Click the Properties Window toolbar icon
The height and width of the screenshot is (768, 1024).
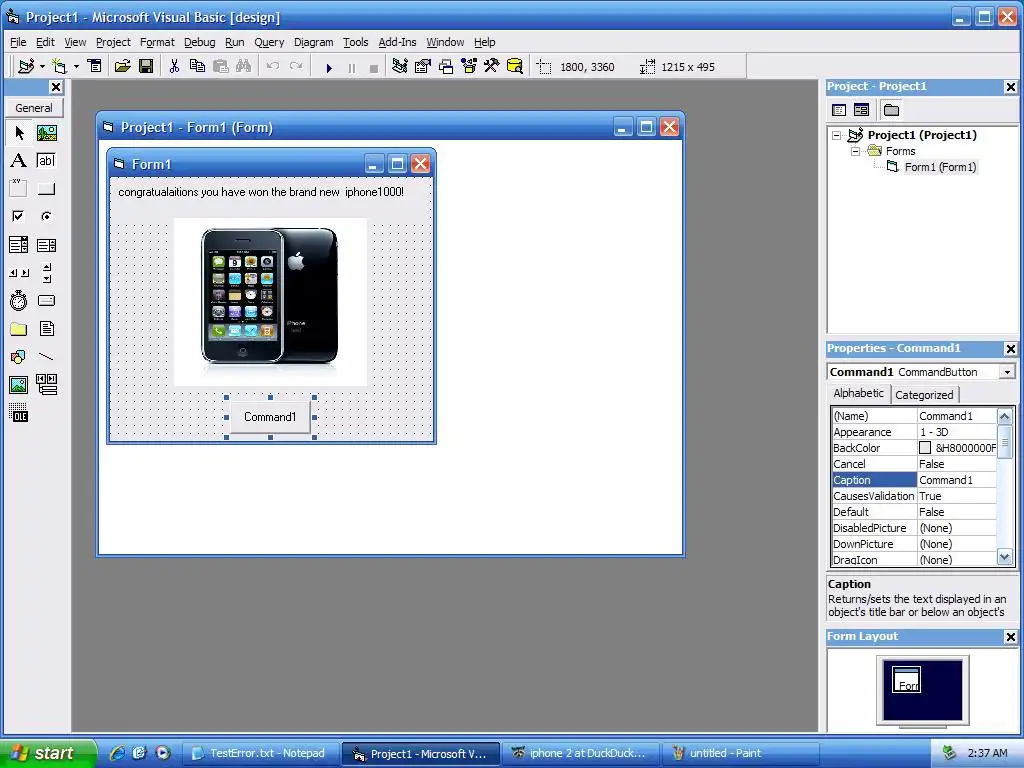click(423, 67)
